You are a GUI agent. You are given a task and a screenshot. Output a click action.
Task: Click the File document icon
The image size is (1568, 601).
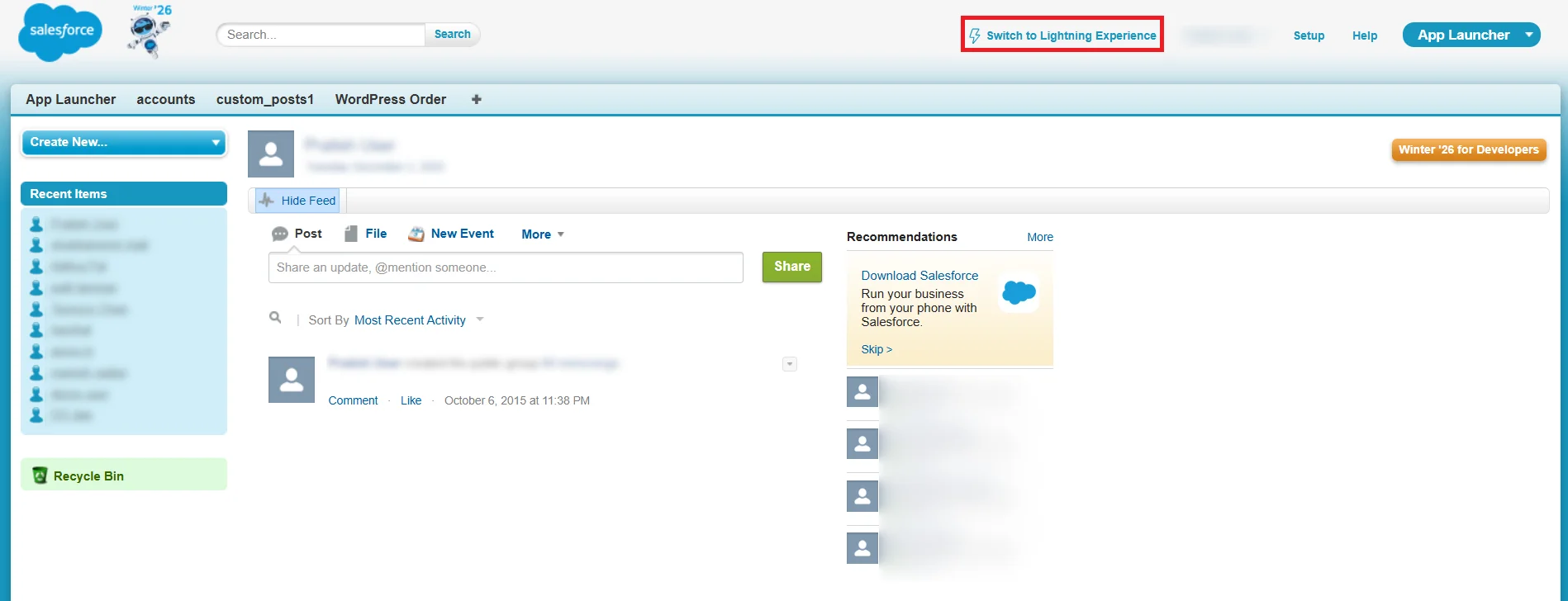click(x=351, y=234)
